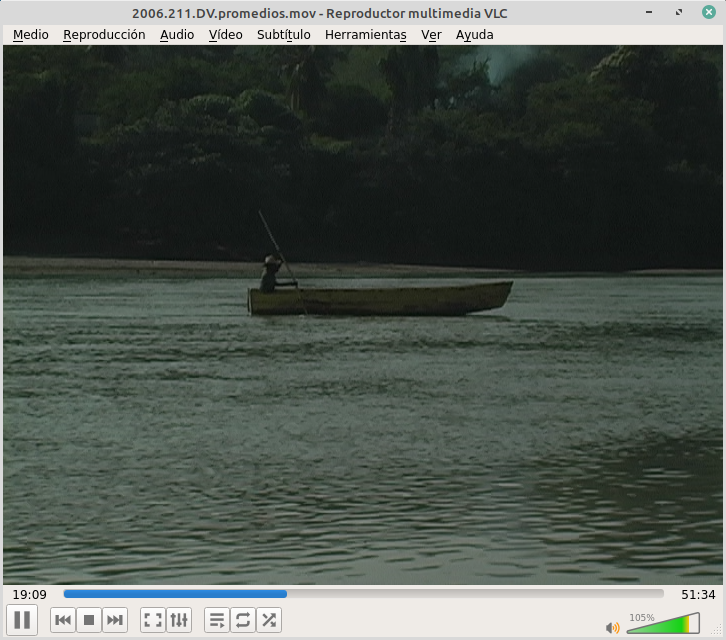Pause the video playback

[x=22, y=620]
